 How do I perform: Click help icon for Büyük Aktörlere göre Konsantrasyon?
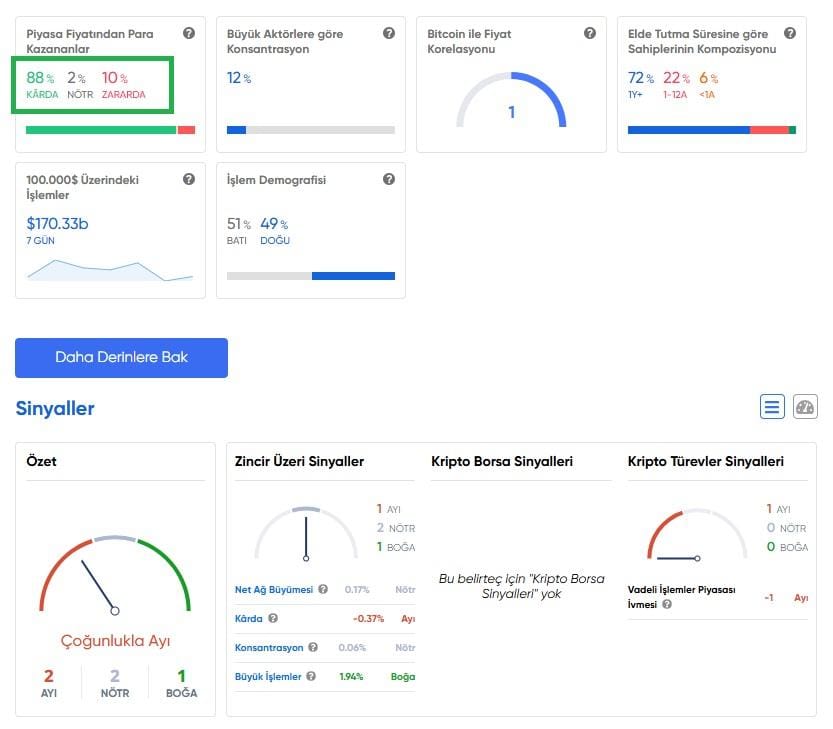[389, 34]
